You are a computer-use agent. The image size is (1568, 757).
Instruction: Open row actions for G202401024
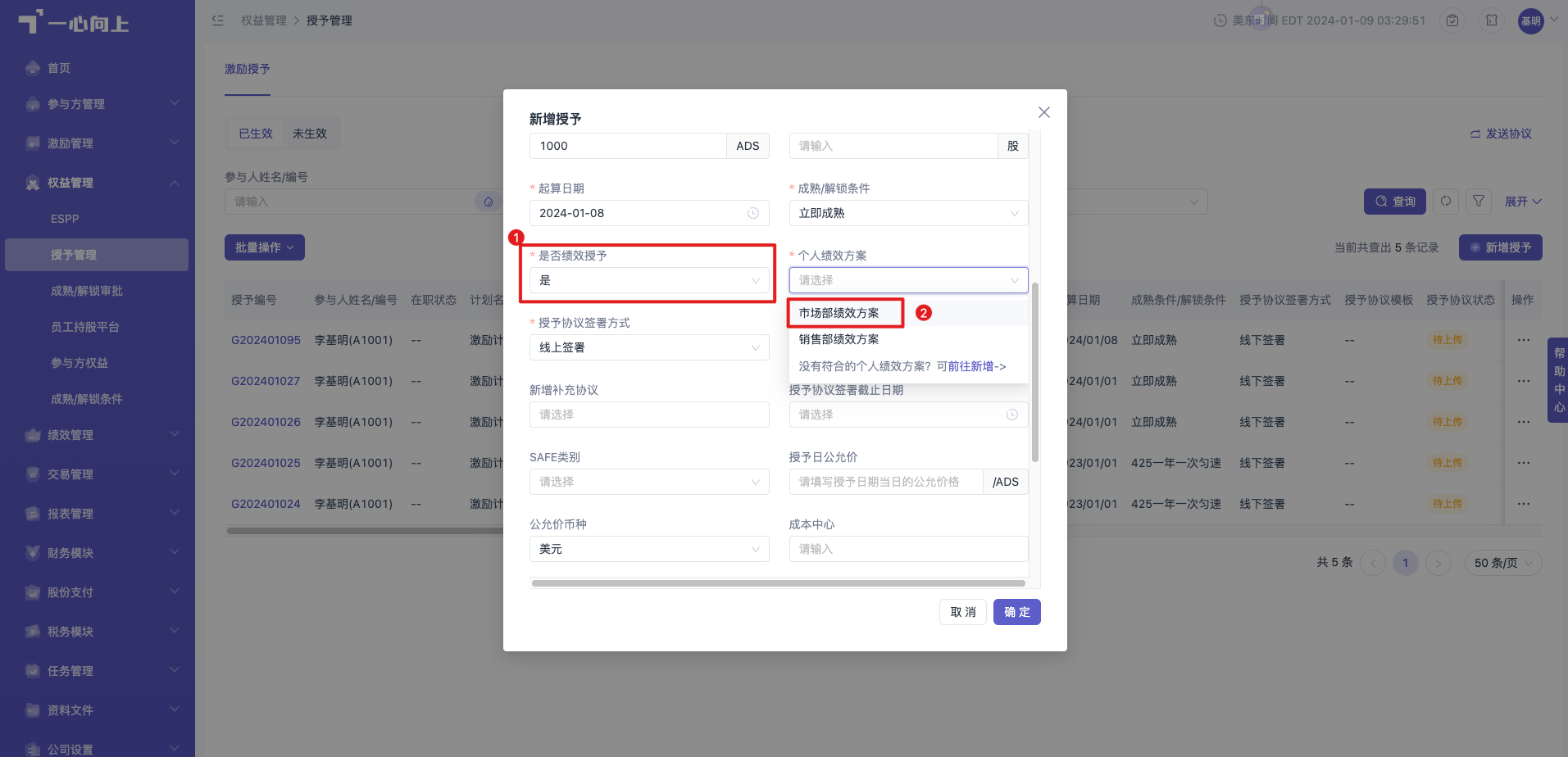[1524, 504]
